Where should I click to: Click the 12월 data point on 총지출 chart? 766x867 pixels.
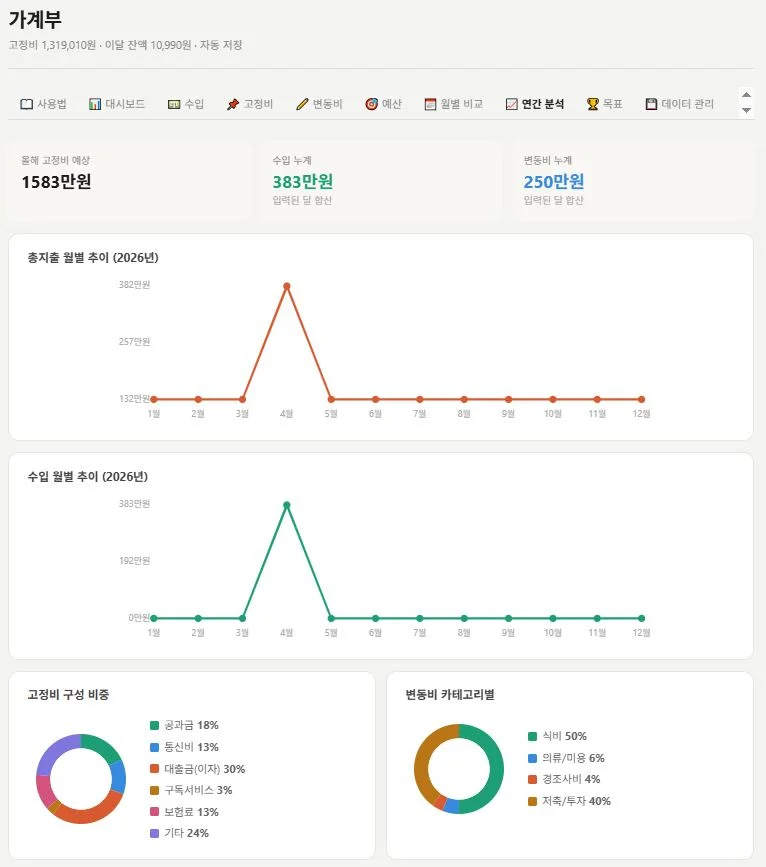[x=642, y=399]
